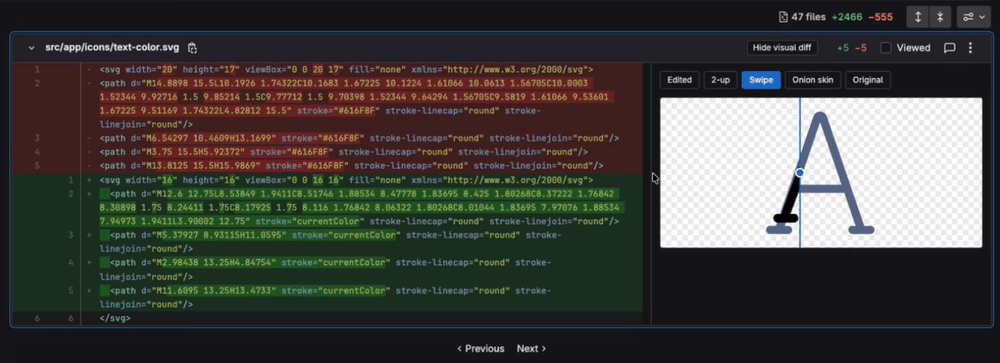The height and width of the screenshot is (363, 1000).
Task: Click the swipe slider handle on the image
Action: tap(800, 172)
